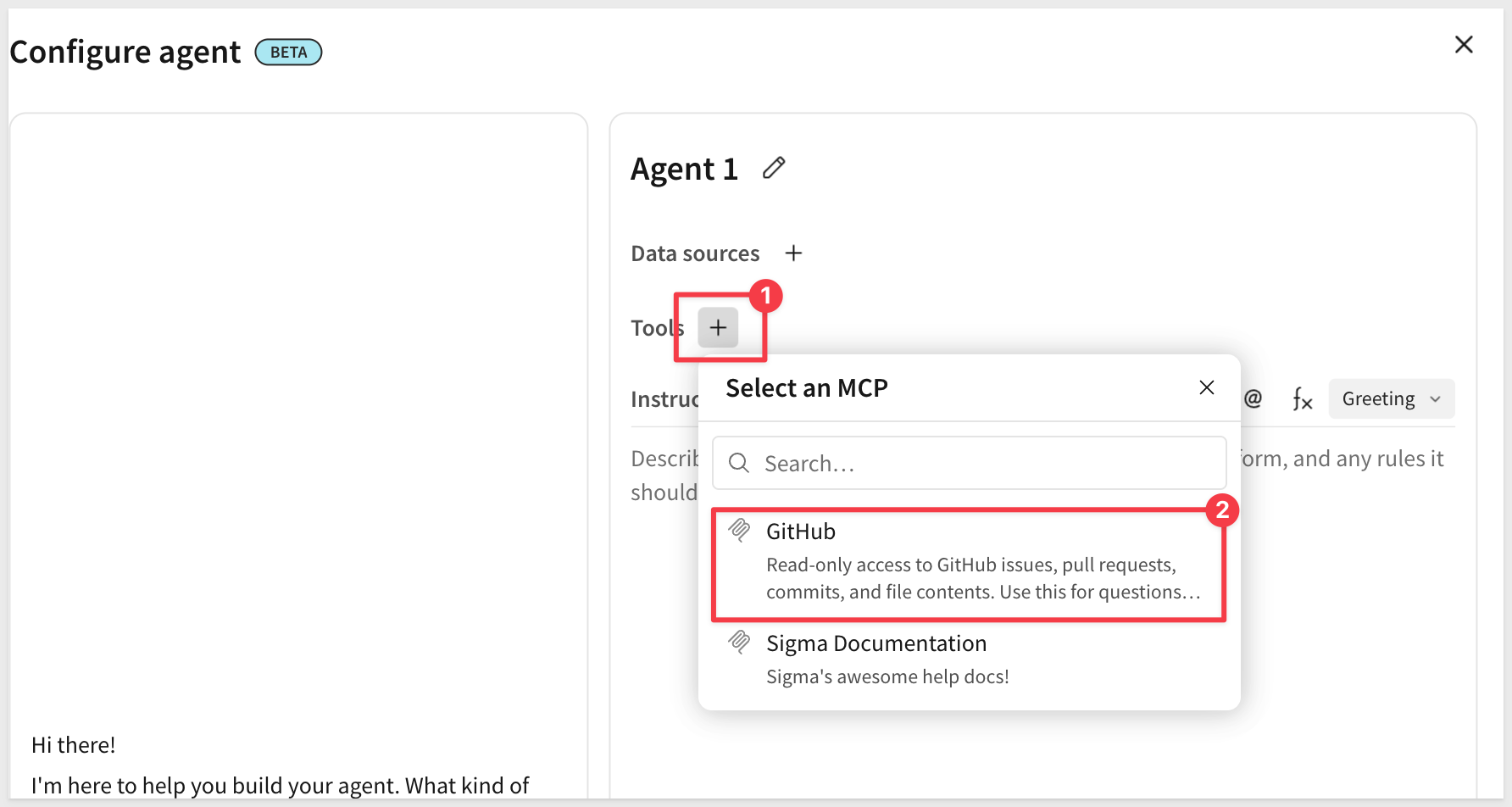Click the GitHub paperclip icon

pos(739,531)
